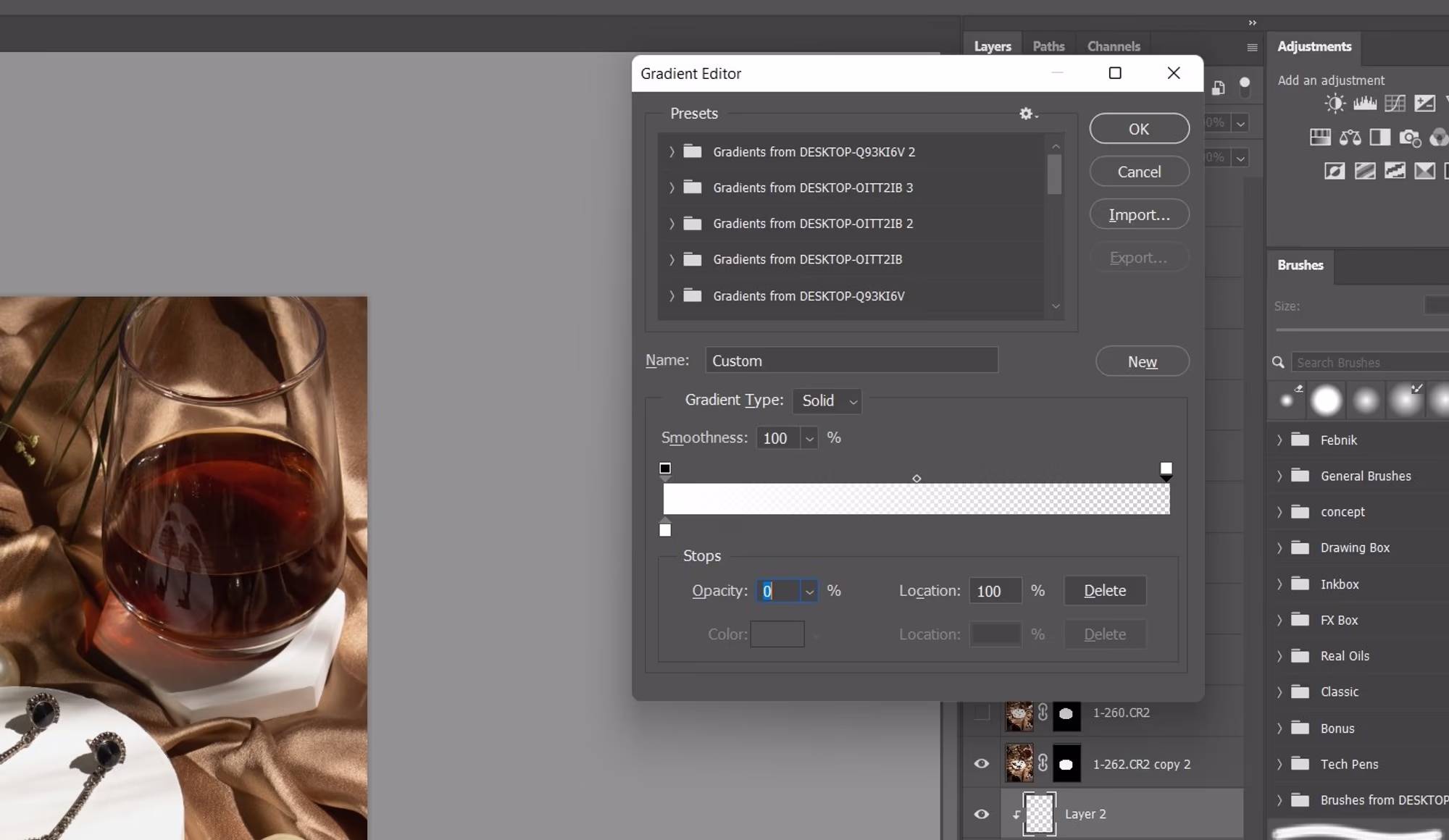Add a Posterize adjustment
Image resolution: width=1449 pixels, height=840 pixels.
coord(1365,171)
